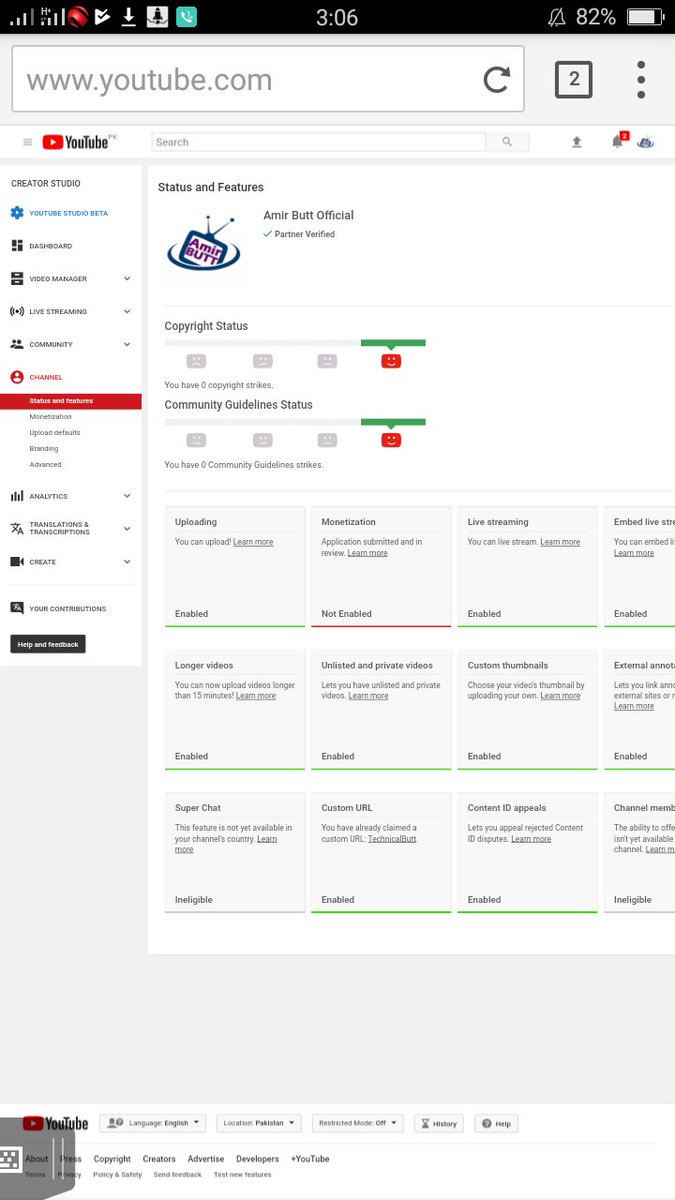Screen dimensions: 675x1200
Task: Click red smiley under Community Guidelines Status
Action: click(391, 440)
